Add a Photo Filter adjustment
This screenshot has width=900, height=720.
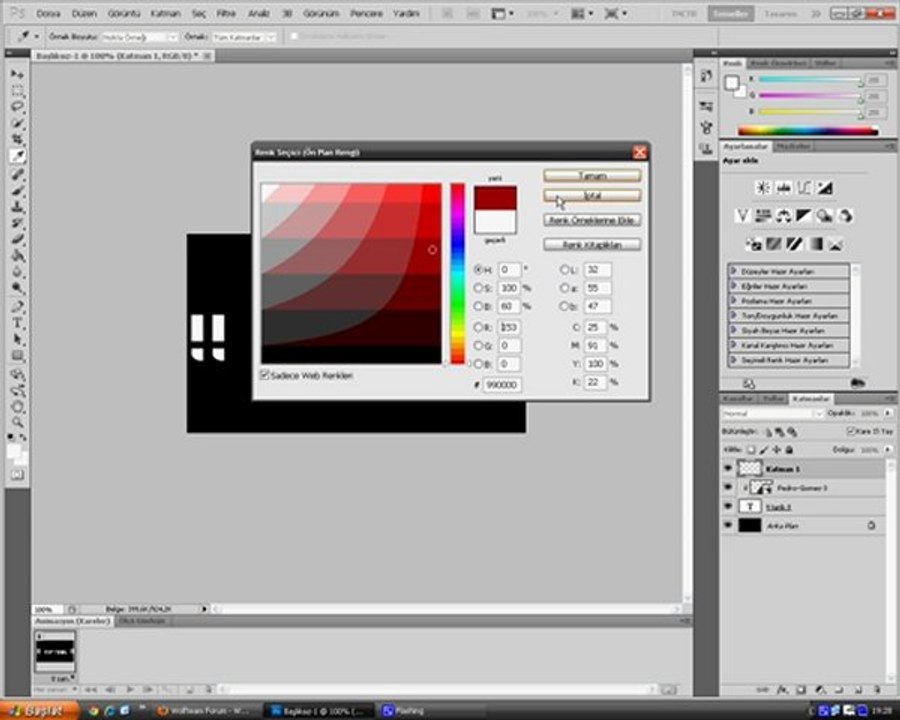point(824,216)
